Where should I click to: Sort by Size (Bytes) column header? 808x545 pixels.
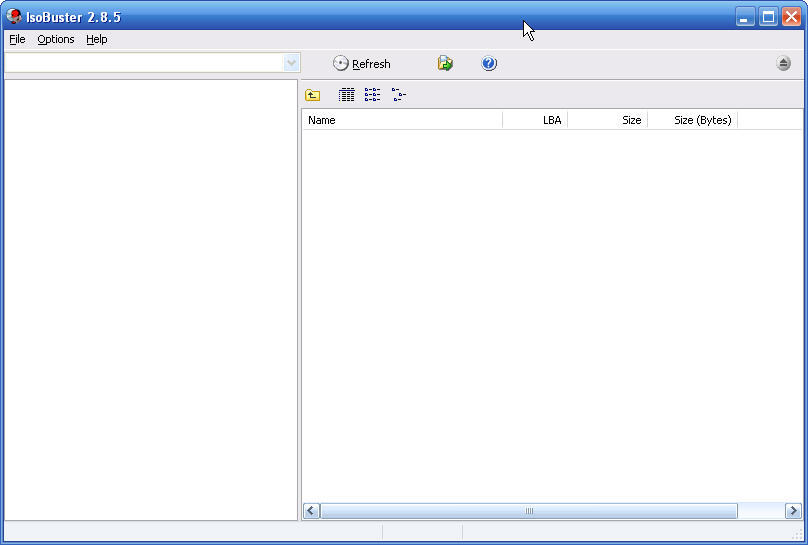[x=693, y=120]
